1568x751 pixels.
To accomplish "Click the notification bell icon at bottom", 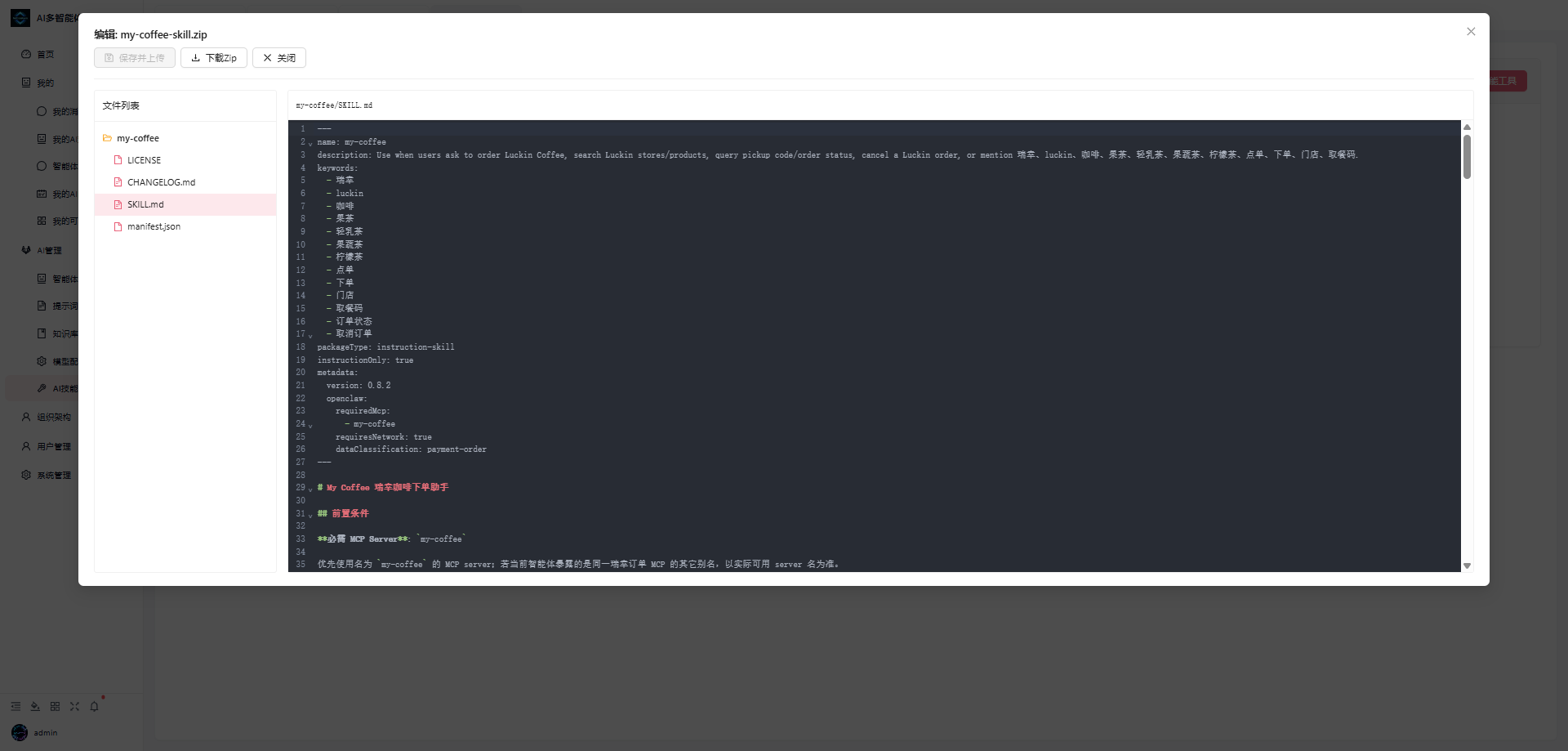I will pos(94,706).
